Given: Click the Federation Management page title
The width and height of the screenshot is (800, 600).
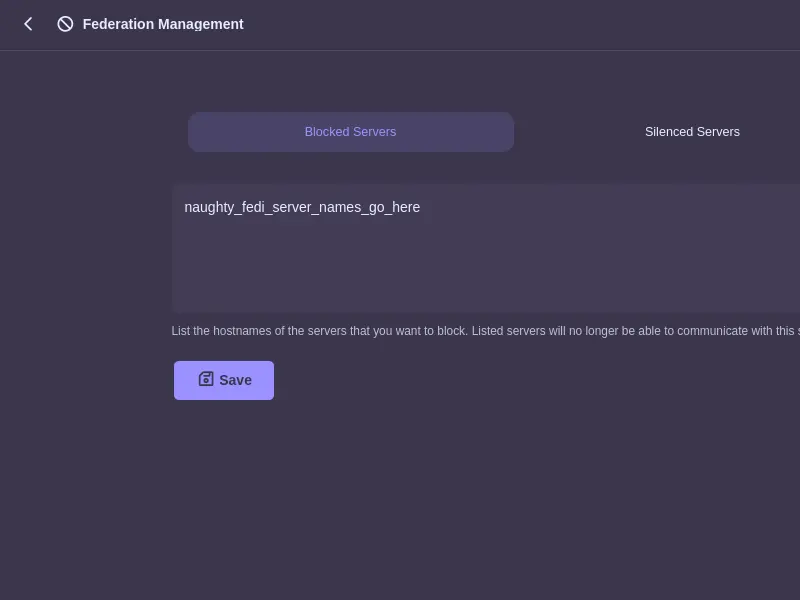Looking at the screenshot, I should click(x=163, y=24).
